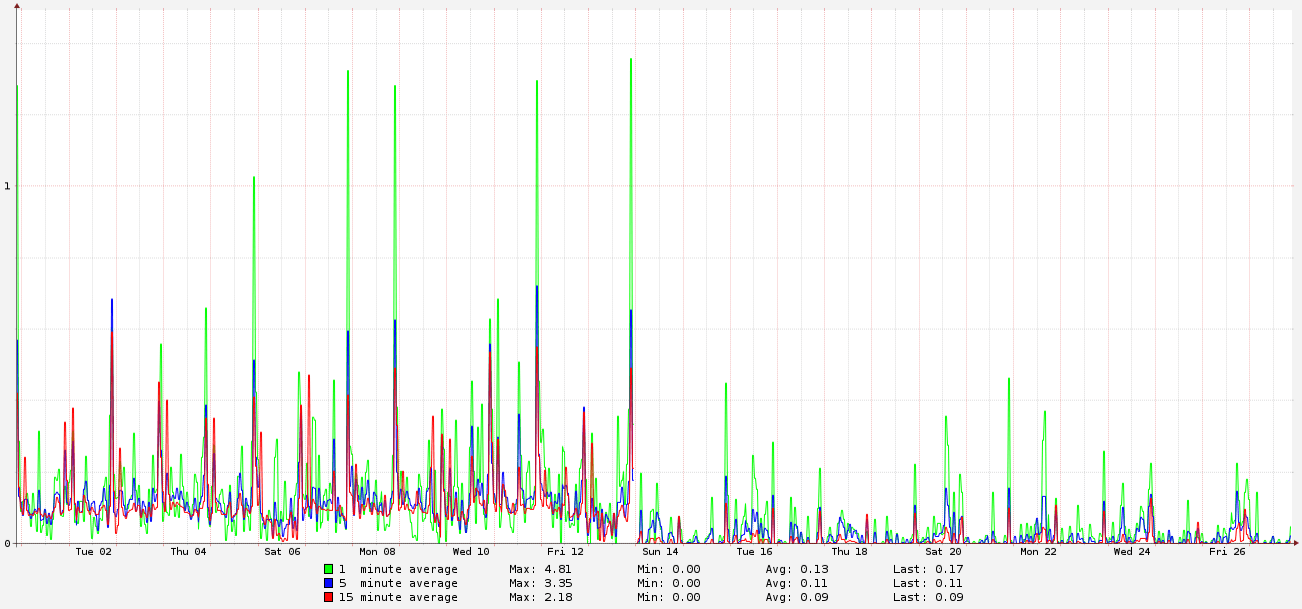Image resolution: width=1302 pixels, height=609 pixels.
Task: Click the Avg 0.11 value in legend
Action: pos(797,583)
